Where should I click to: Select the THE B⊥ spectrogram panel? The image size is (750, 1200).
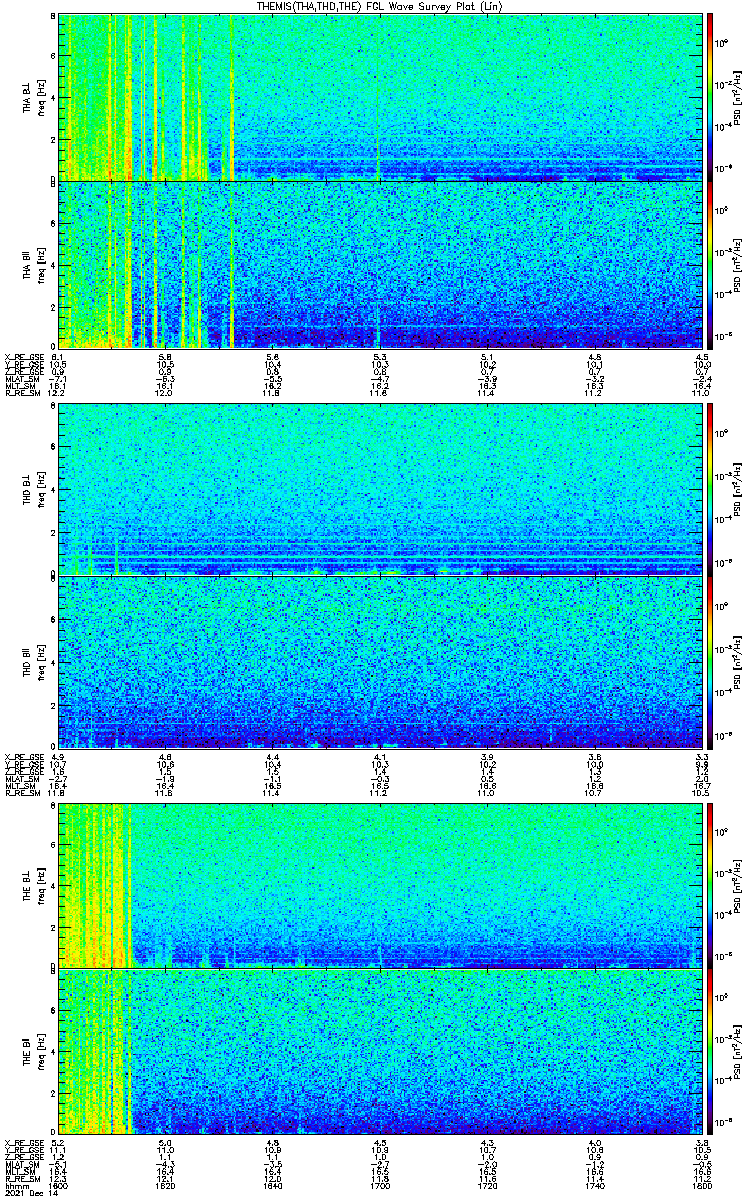tap(380, 885)
